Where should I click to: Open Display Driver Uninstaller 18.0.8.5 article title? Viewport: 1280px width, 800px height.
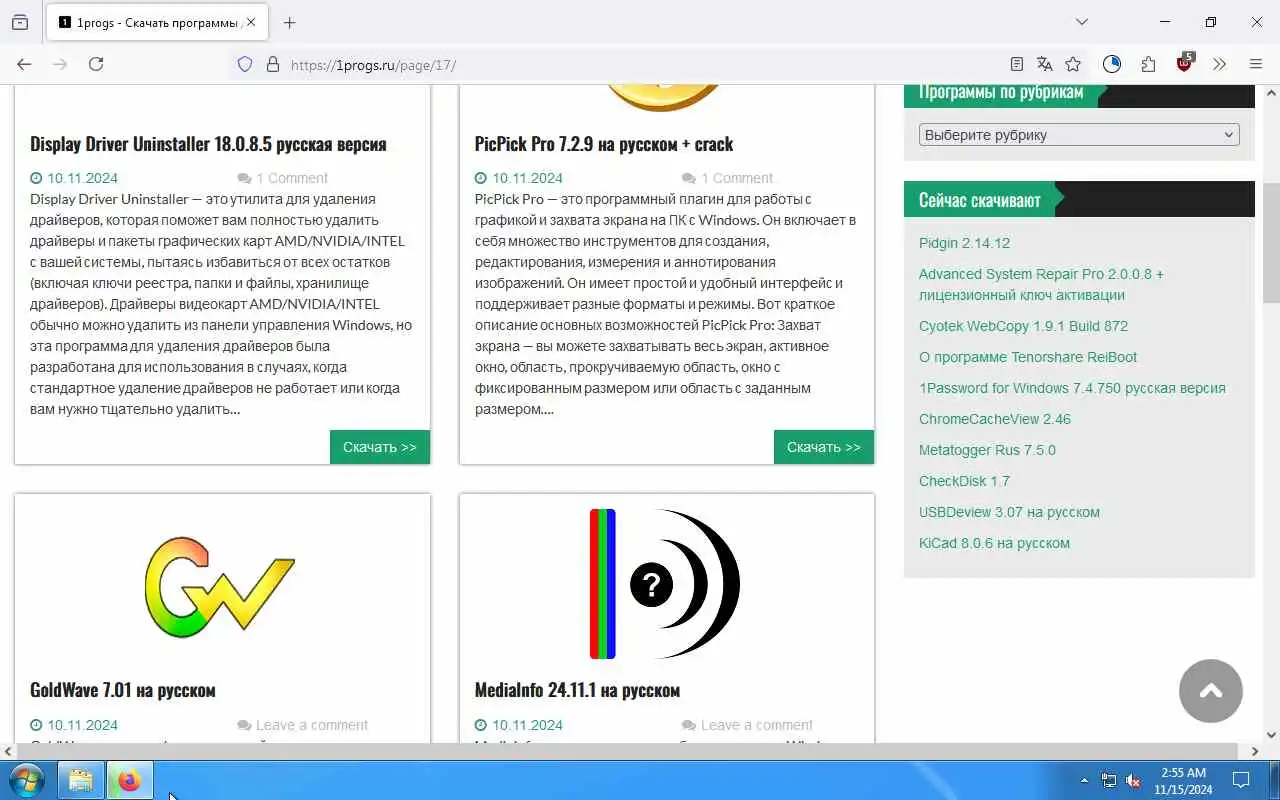tap(208, 144)
